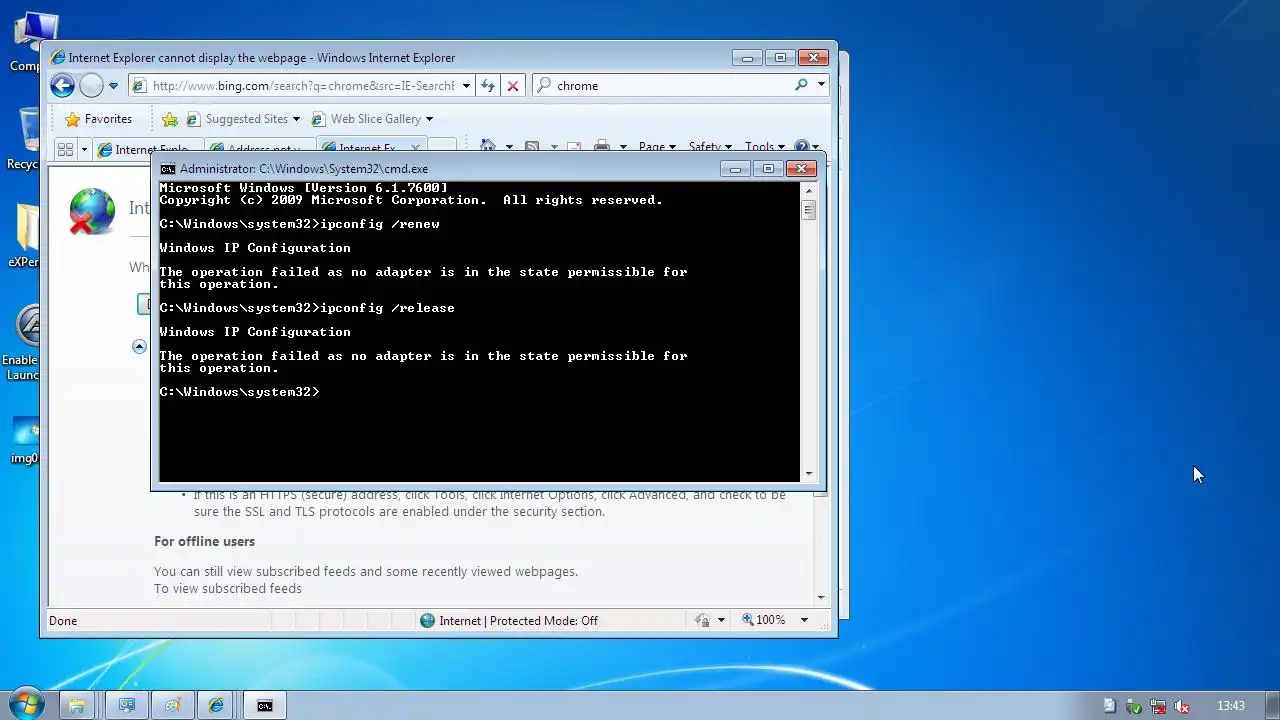Screen dimensions: 1280x720
Task: Expand the zoom level dropdown arrow
Action: coord(803,620)
